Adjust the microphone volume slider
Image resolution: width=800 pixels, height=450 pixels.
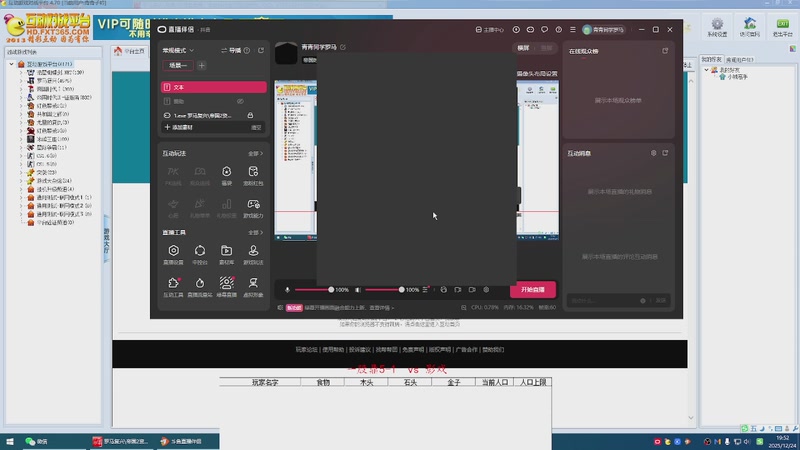314,290
